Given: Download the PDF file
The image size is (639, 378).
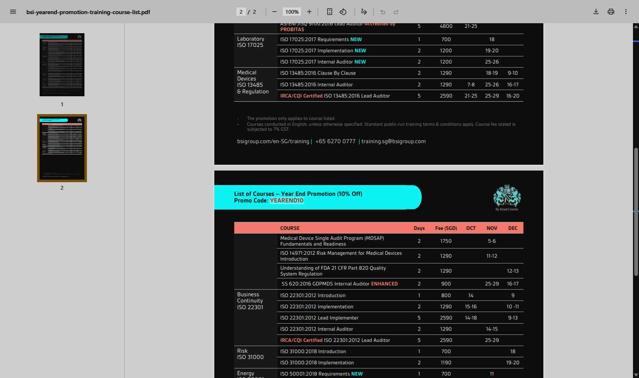Looking at the screenshot, I should coord(596,12).
